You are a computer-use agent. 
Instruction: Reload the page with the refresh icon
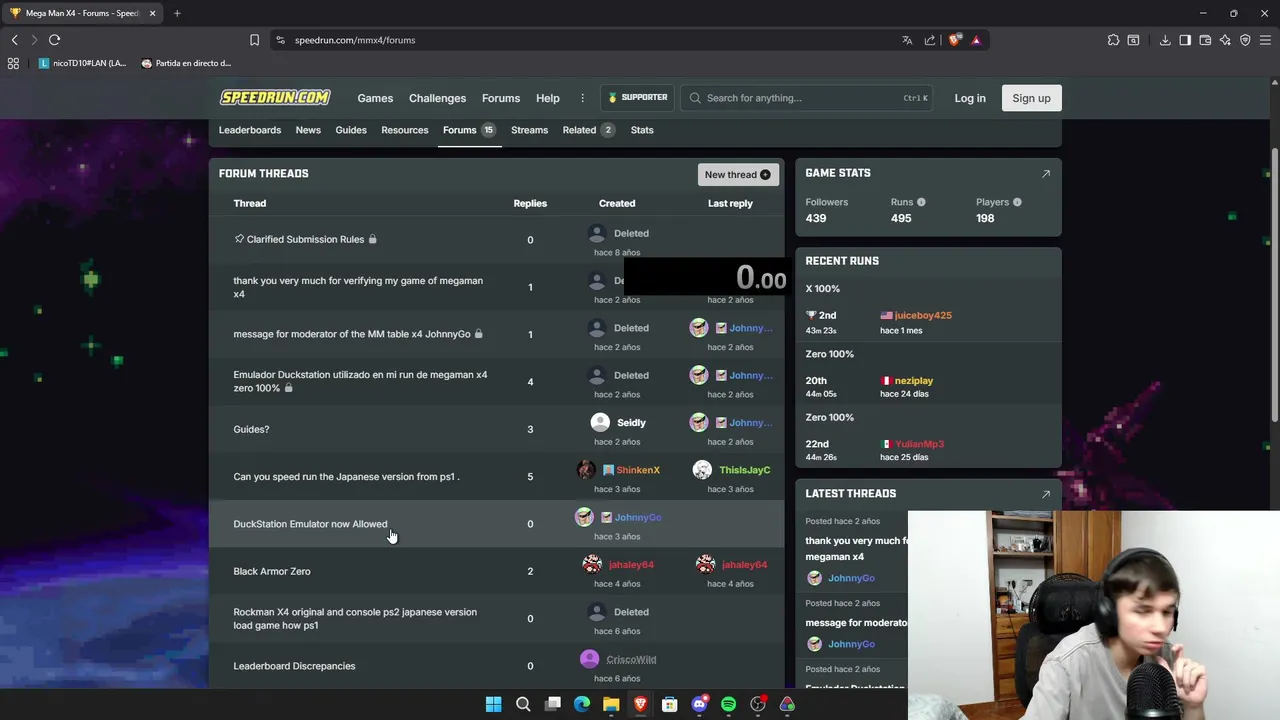tap(54, 40)
